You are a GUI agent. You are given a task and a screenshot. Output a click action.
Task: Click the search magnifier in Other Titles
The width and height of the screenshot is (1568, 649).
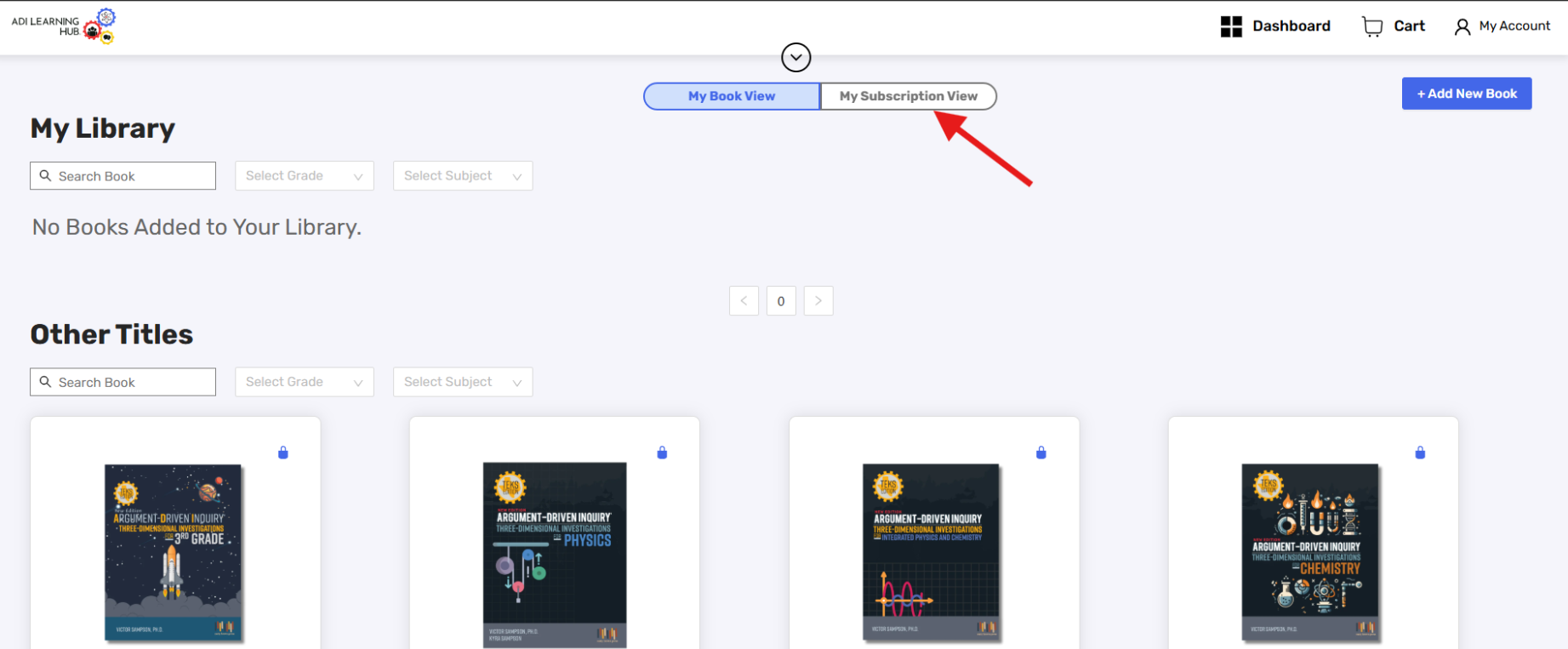click(45, 382)
